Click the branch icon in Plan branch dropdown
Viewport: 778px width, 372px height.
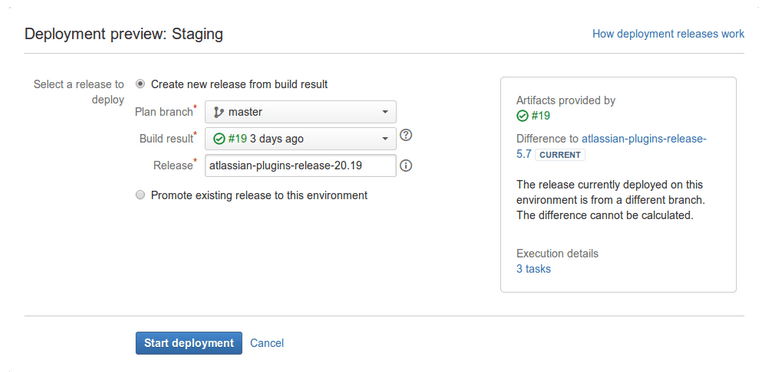tap(219, 113)
